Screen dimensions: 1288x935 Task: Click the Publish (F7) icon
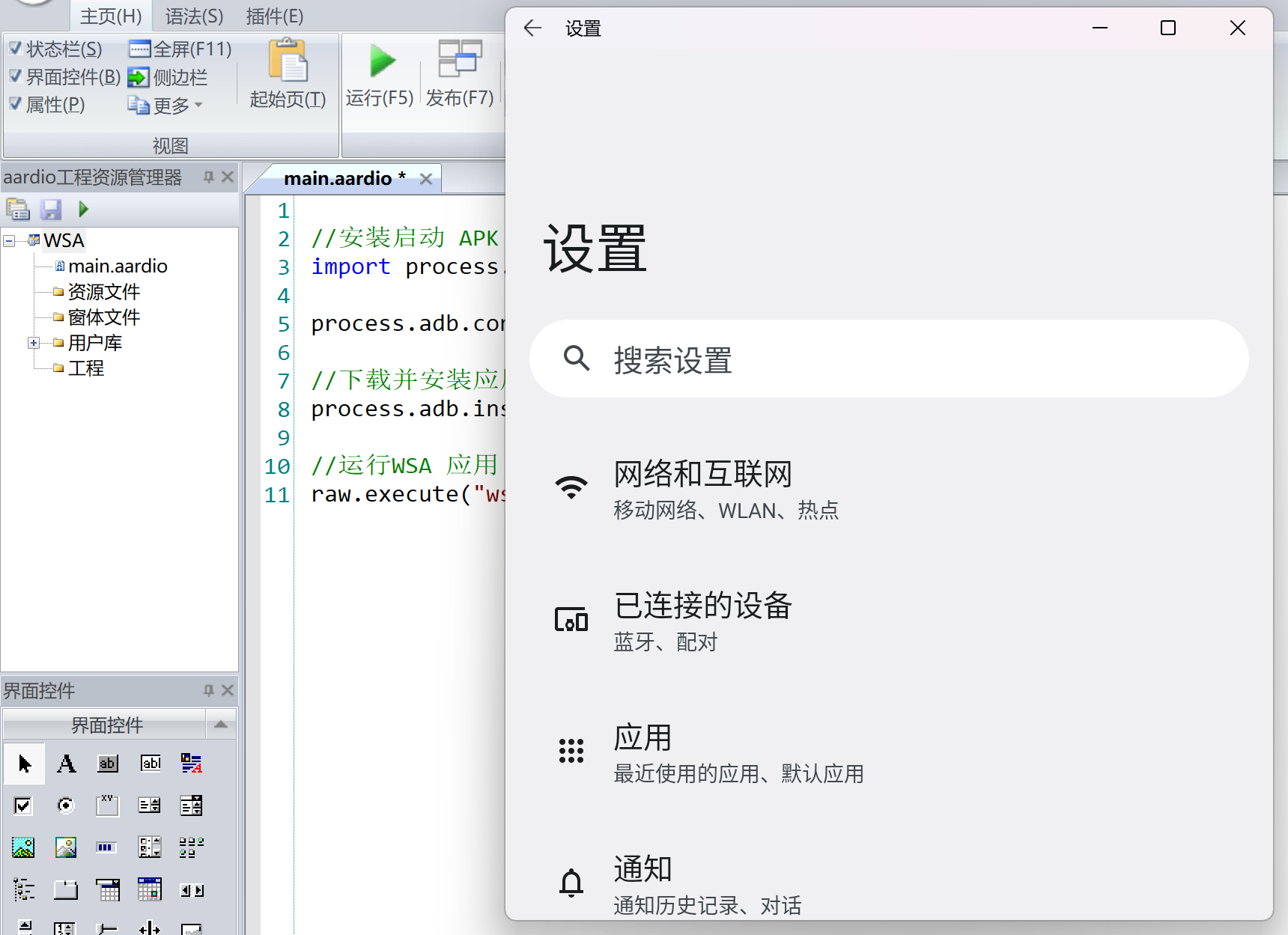[459, 60]
